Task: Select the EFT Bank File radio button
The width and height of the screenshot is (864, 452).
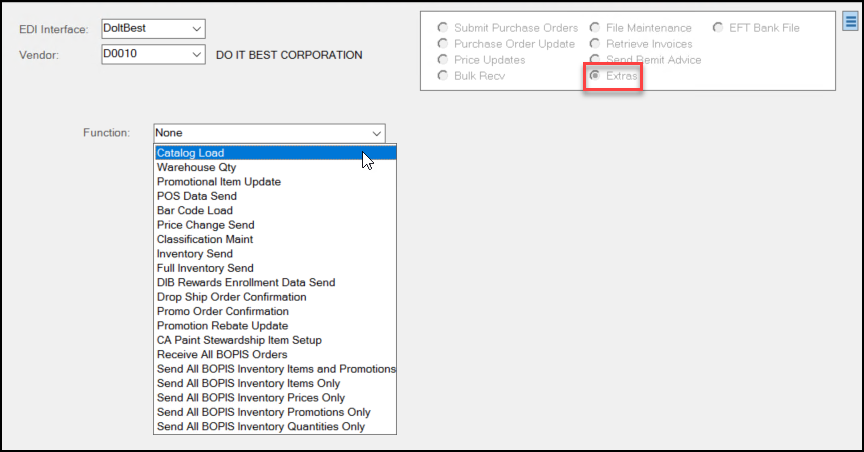Action: tap(719, 28)
